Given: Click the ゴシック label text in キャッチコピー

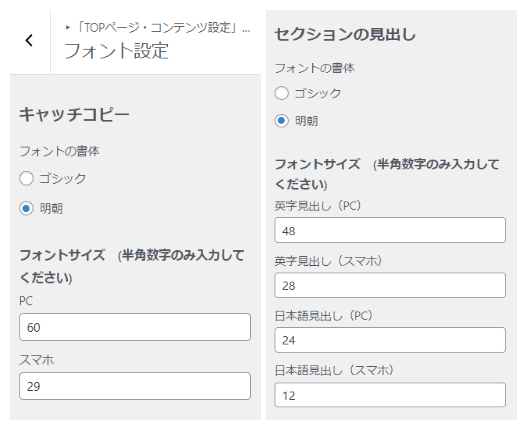Looking at the screenshot, I should coord(63,179).
